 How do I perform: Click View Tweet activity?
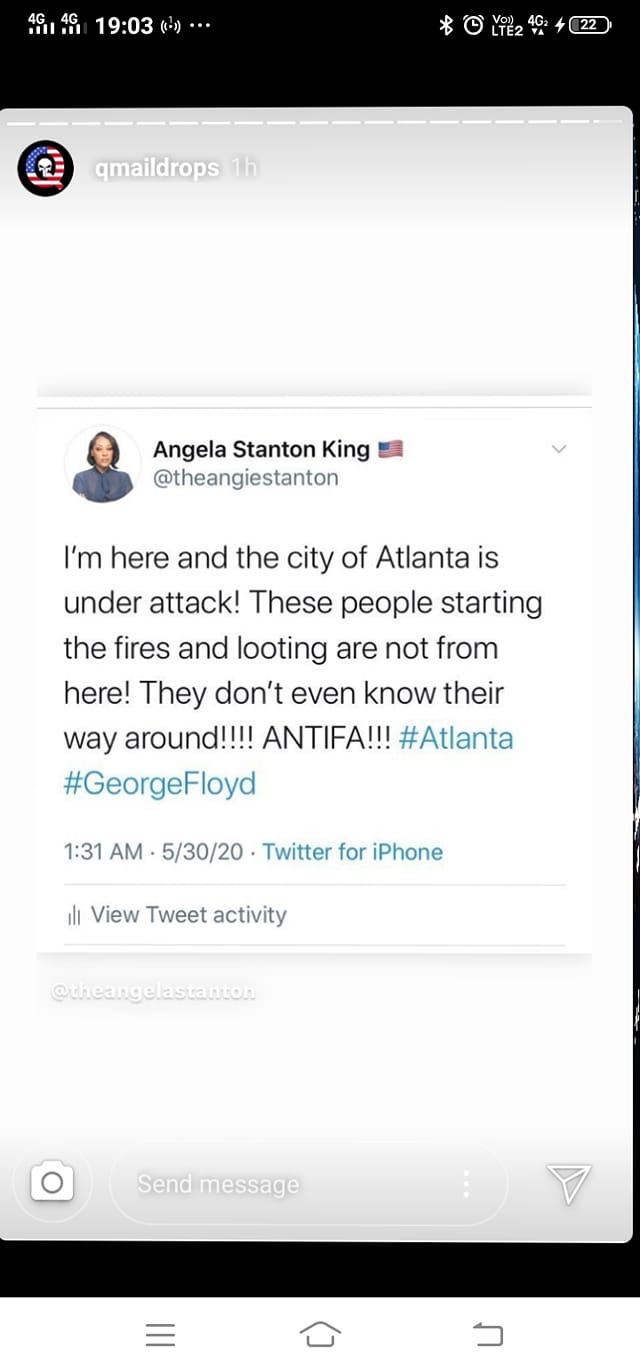point(188,915)
